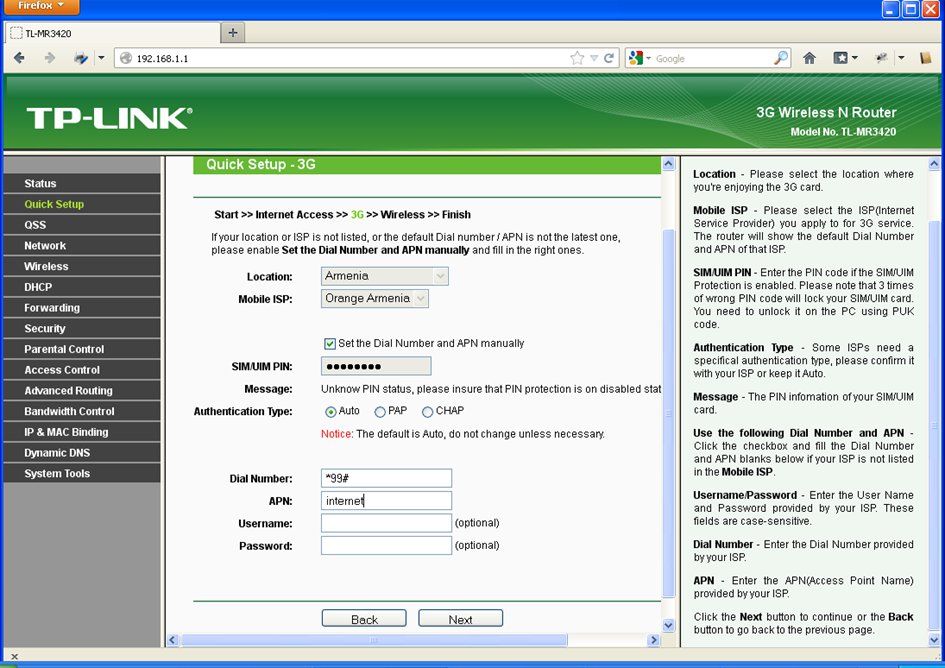Select PAP authentication type
Image resolution: width=945 pixels, height=668 pixels.
point(380,412)
